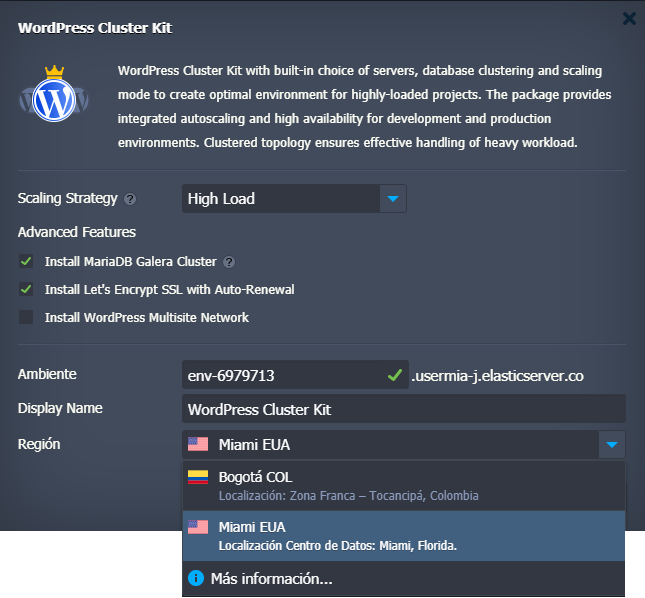
Task: Click Localización: Zona Franca – Tocancipá text
Action: pyautogui.click(x=348, y=496)
